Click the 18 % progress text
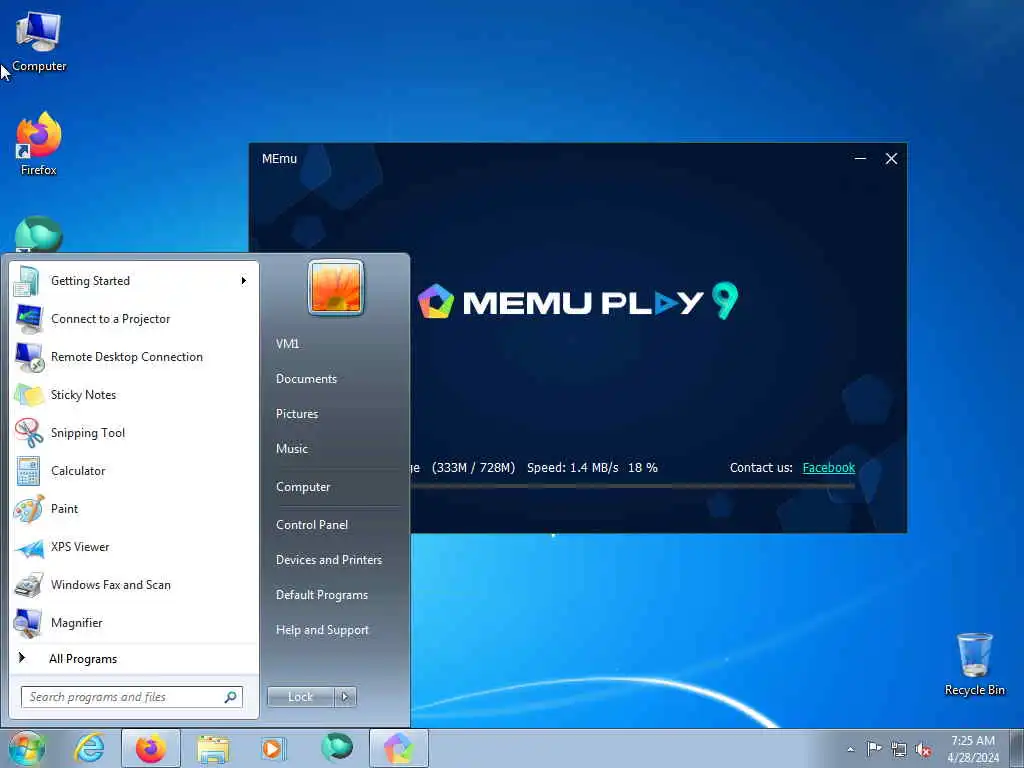Screen dimensions: 1024x768 click(643, 468)
